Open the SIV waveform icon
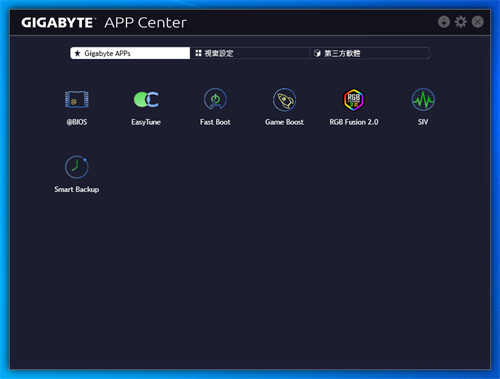The width and height of the screenshot is (500, 379). tap(423, 99)
